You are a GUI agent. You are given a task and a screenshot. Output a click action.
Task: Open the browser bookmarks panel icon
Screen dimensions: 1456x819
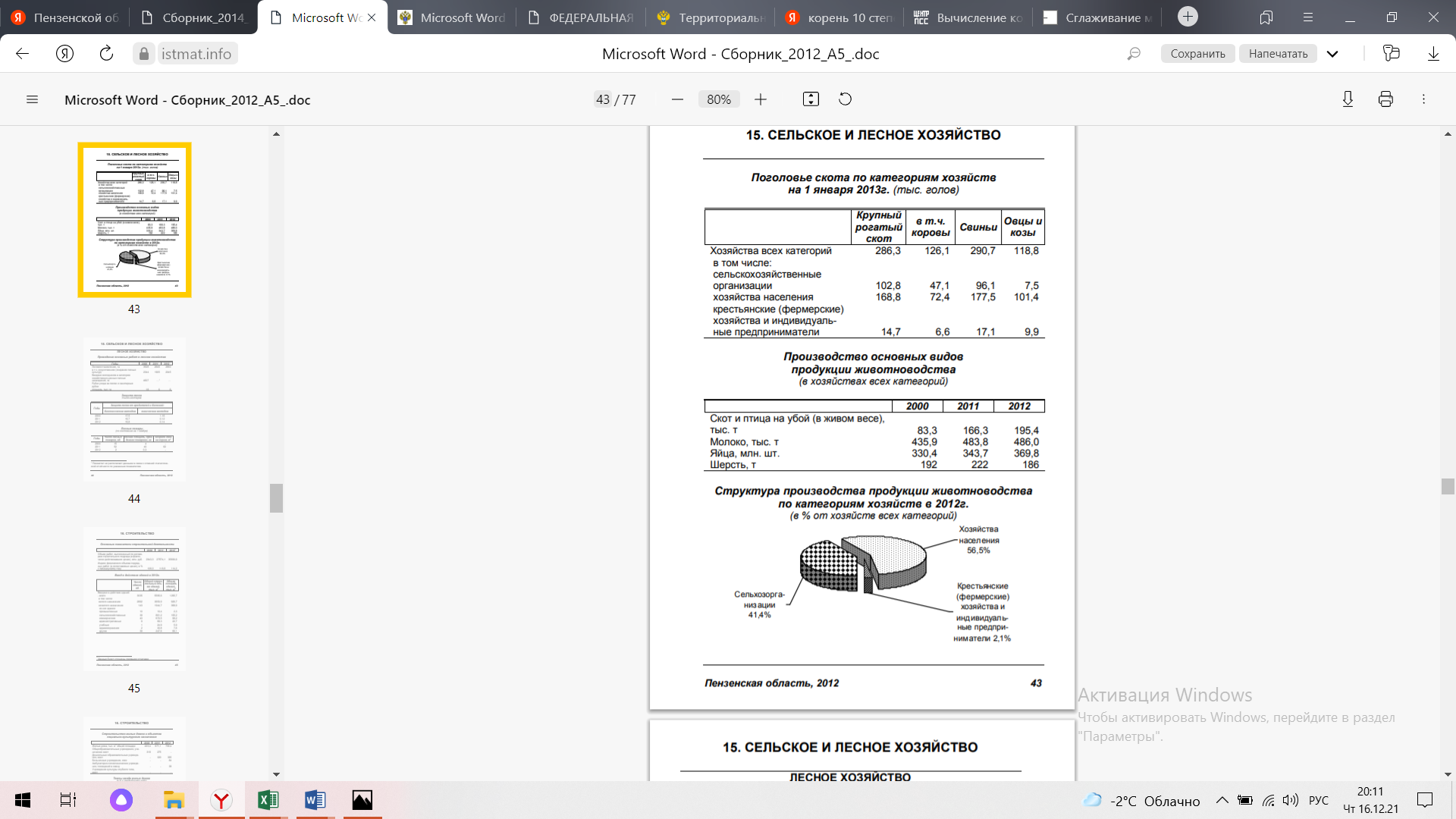[x=1266, y=17]
